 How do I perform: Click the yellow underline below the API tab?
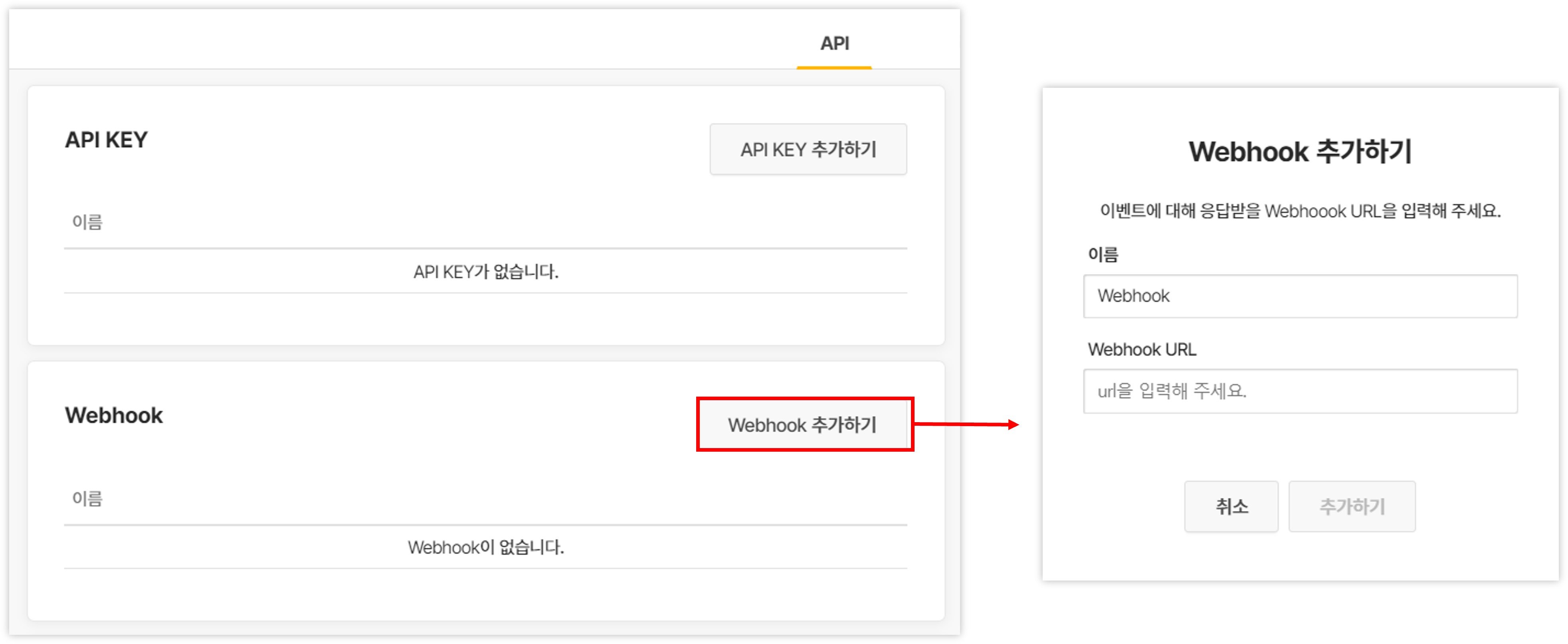(834, 67)
